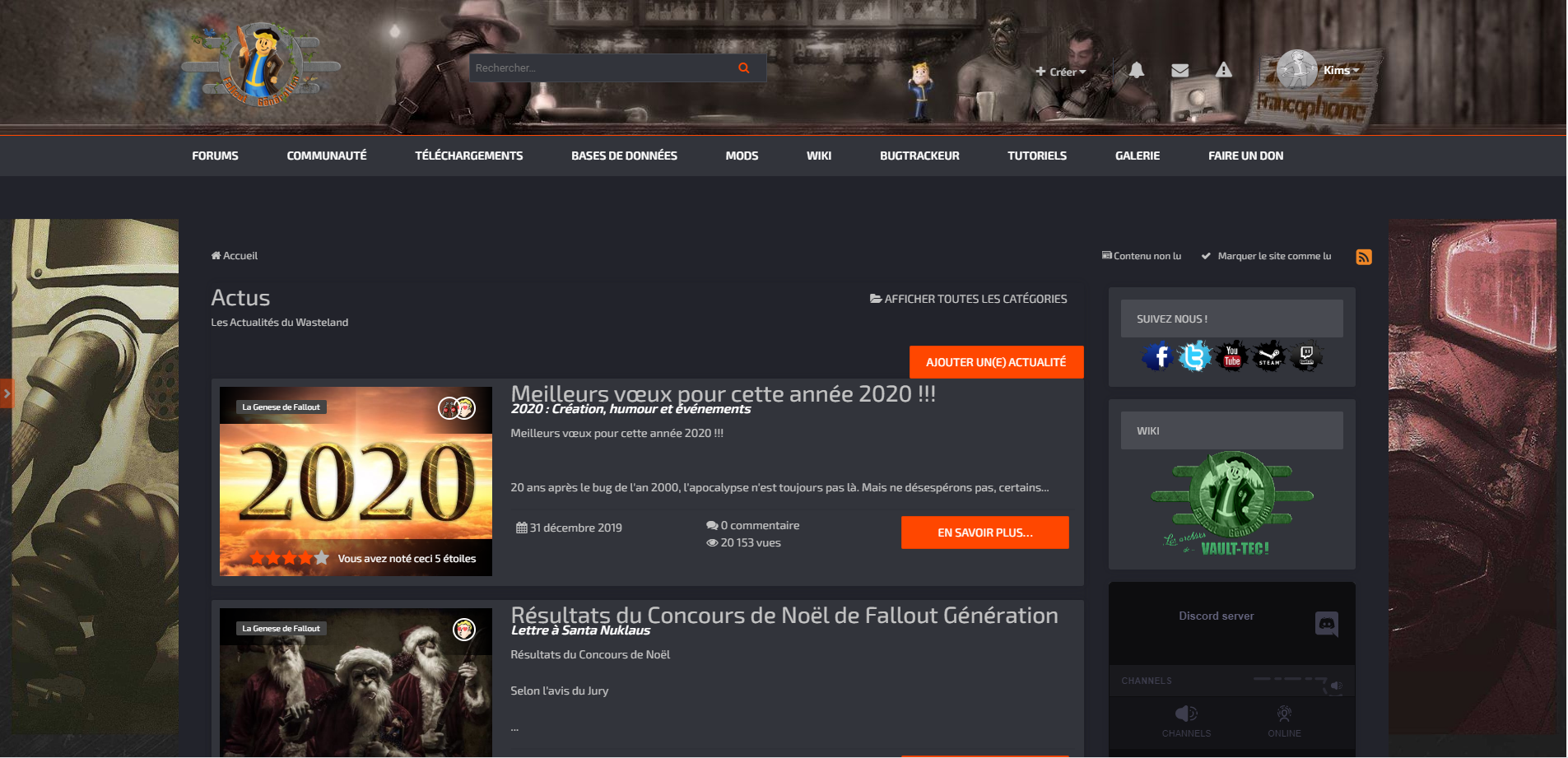Click the Vault Boy figurine in the header

pos(920,91)
